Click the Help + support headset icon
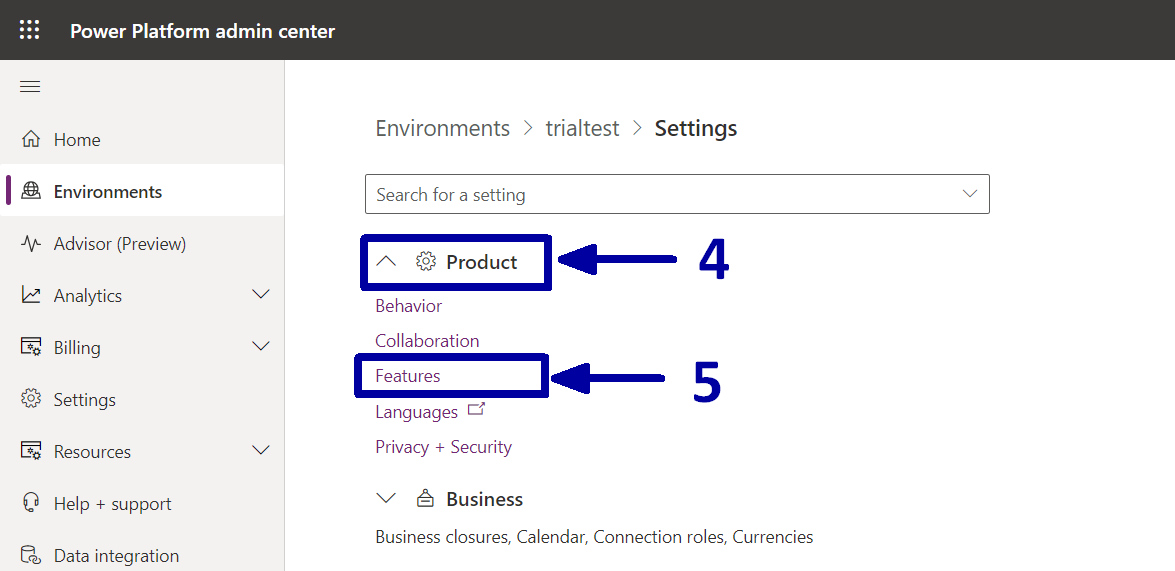This screenshot has width=1175, height=571. click(x=31, y=504)
